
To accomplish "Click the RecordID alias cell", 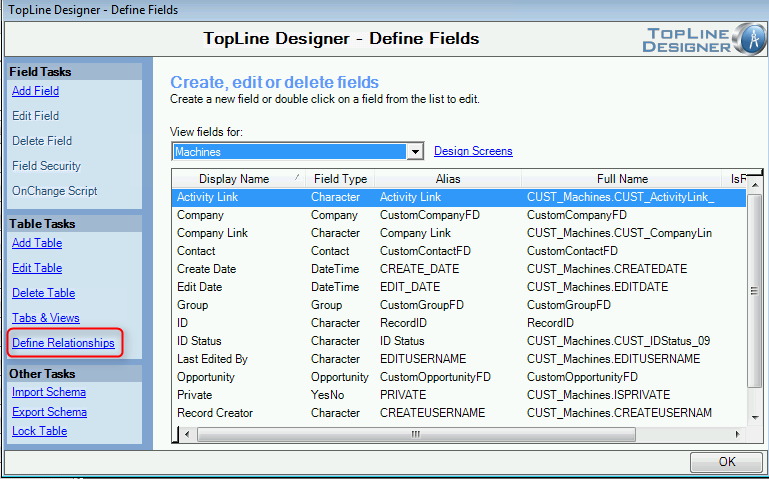I will (x=403, y=323).
